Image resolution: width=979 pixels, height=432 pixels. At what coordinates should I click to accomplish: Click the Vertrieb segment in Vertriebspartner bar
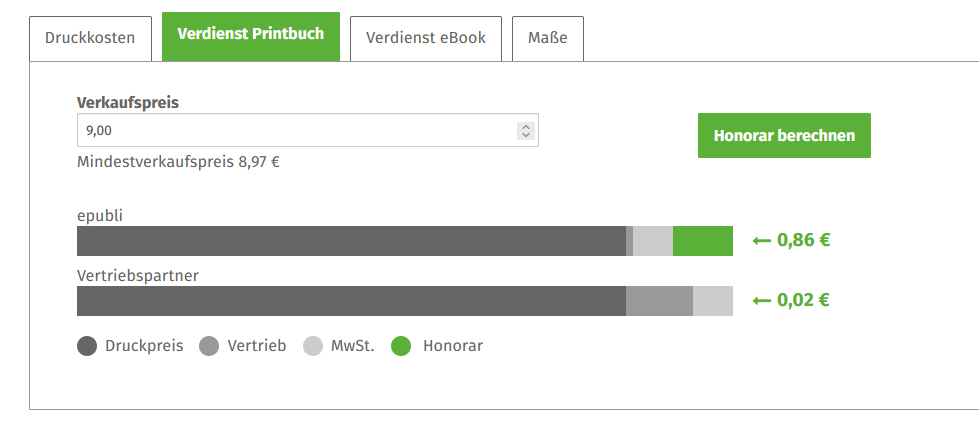click(x=659, y=301)
